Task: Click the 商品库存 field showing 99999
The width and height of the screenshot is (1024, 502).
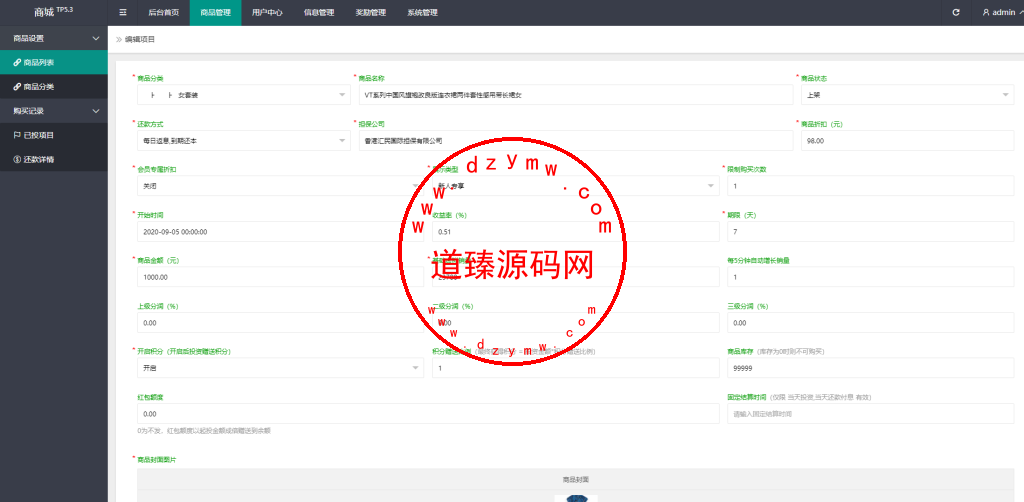Action: click(x=871, y=368)
